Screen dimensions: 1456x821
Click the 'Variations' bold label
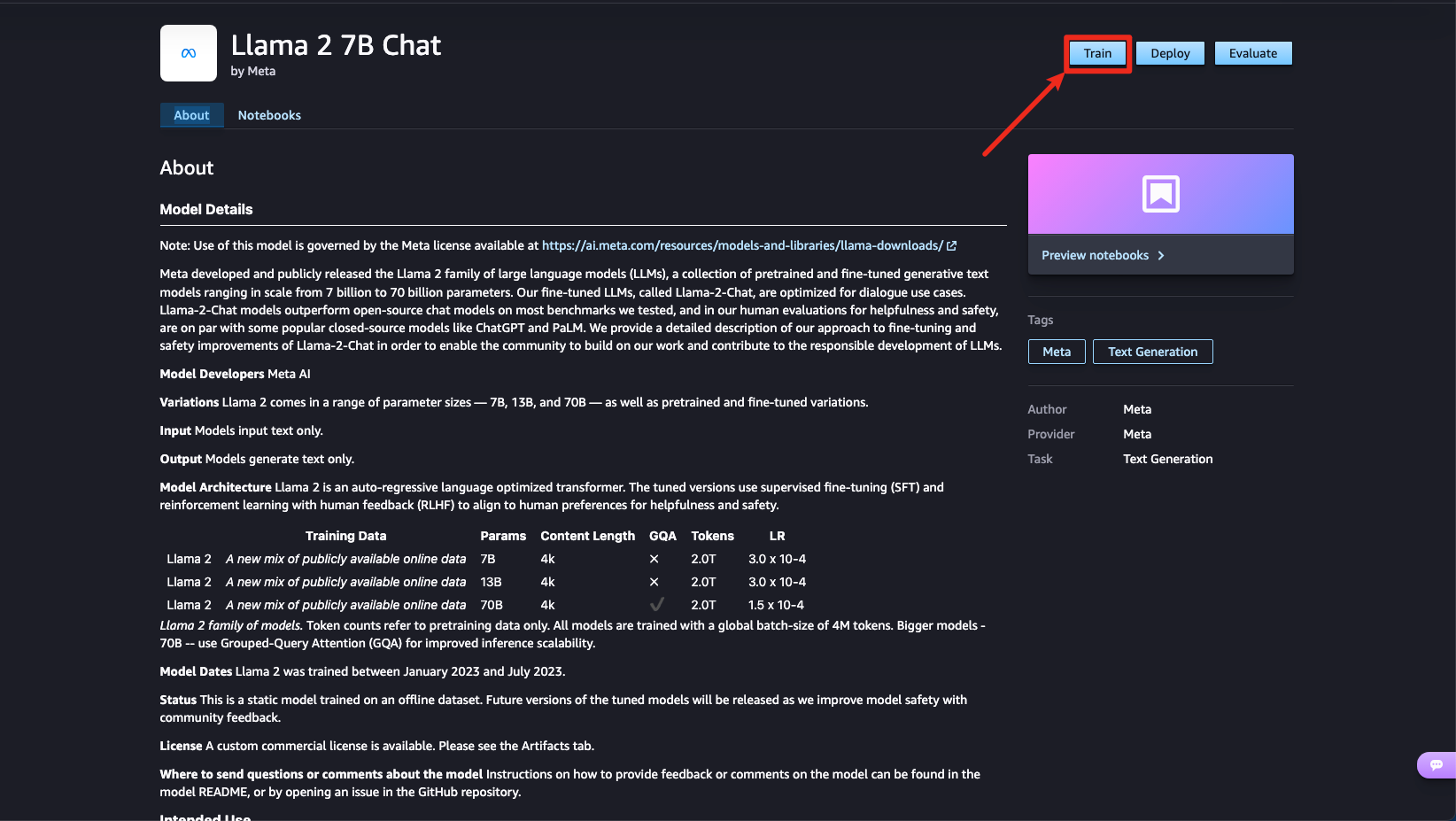pos(190,402)
